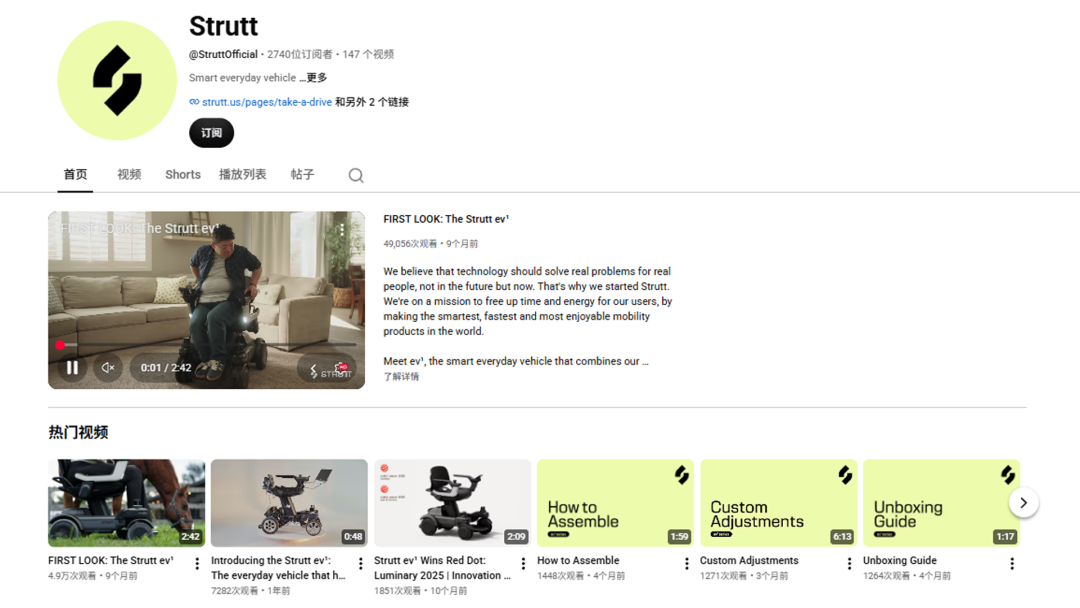Pause the featured video
The height and width of the screenshot is (608, 1080).
click(x=72, y=368)
